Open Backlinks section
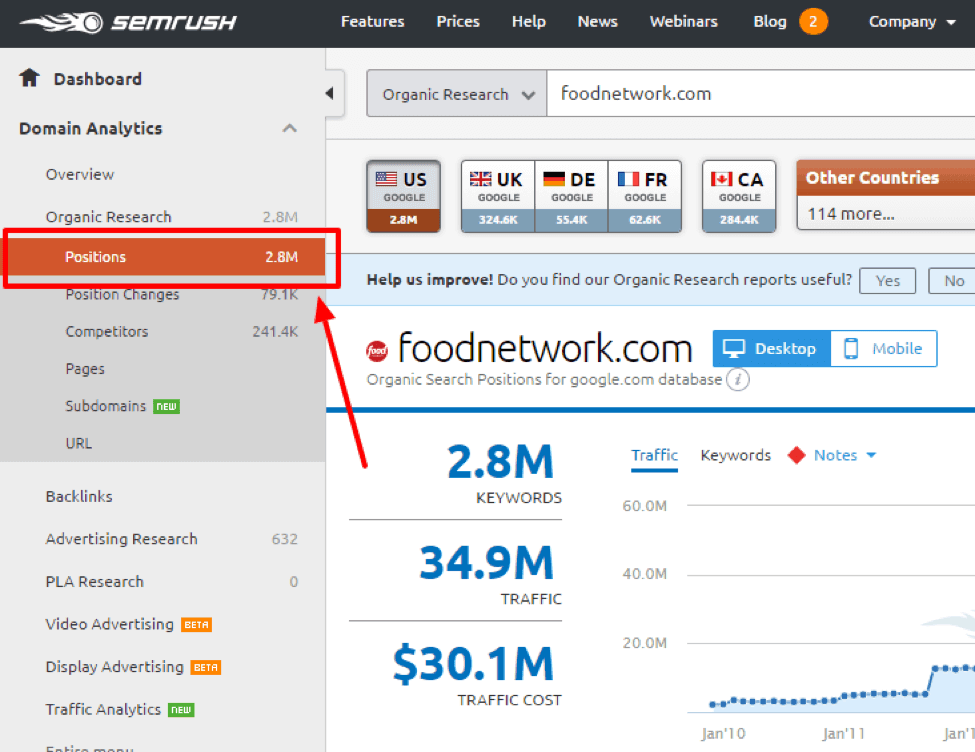 [79, 496]
